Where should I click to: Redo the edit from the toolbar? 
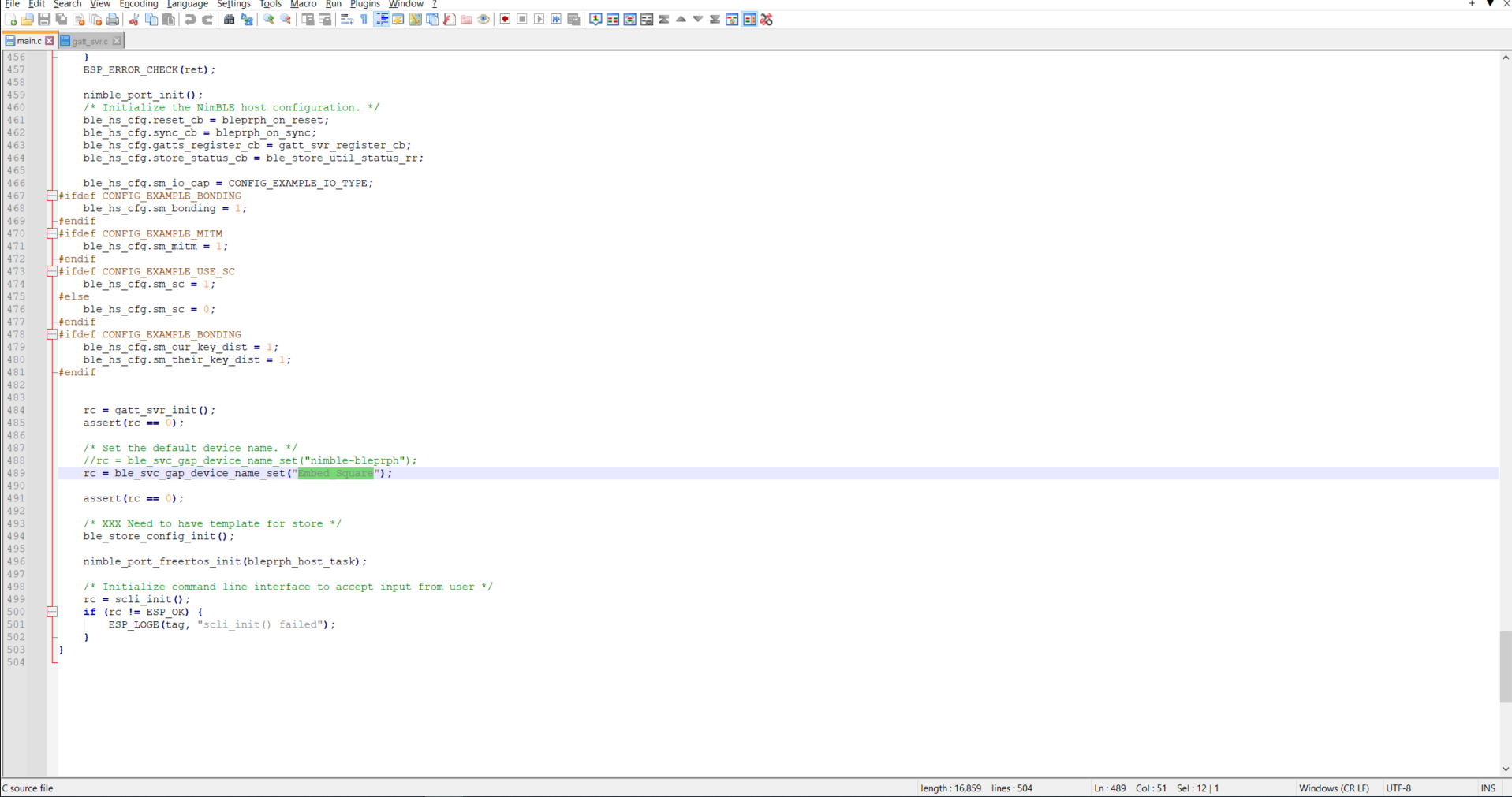click(207, 20)
